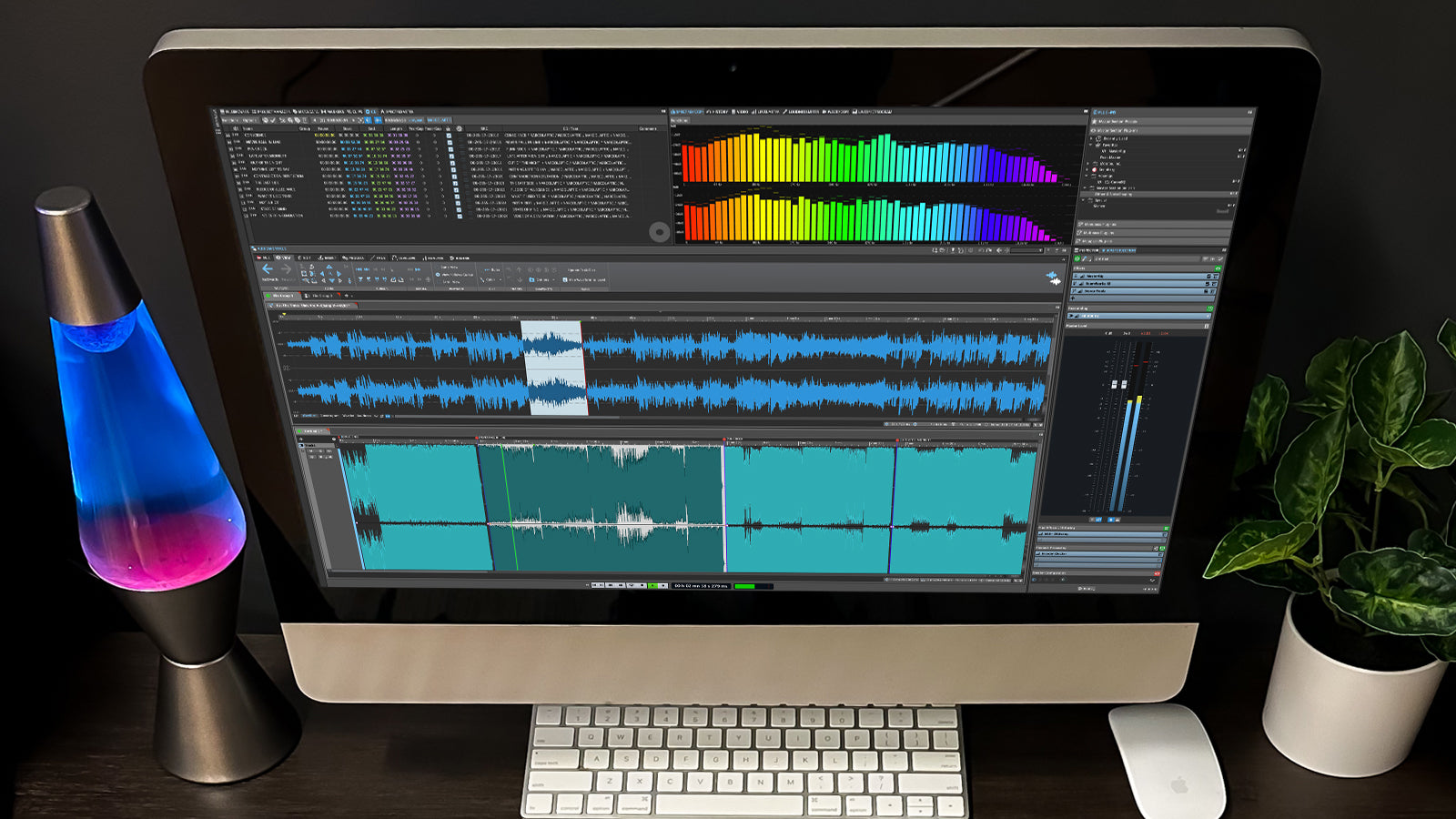This screenshot has height=819, width=1456.
Task: Click the highlighted selection in overview waveform
Action: (x=553, y=368)
